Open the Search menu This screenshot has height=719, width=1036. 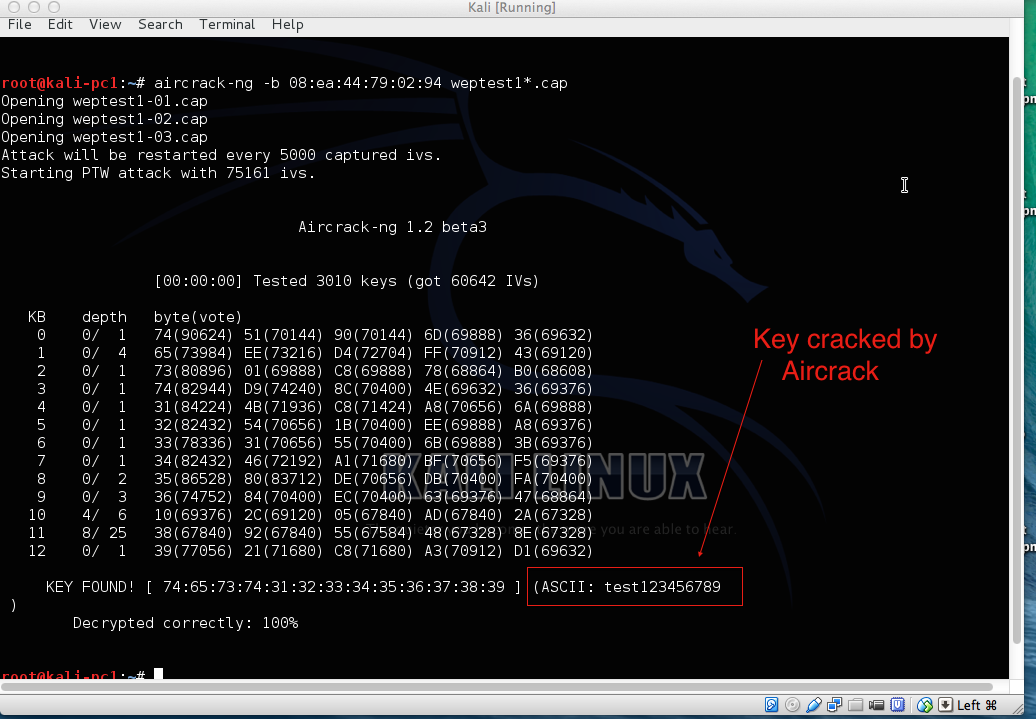tap(161, 24)
